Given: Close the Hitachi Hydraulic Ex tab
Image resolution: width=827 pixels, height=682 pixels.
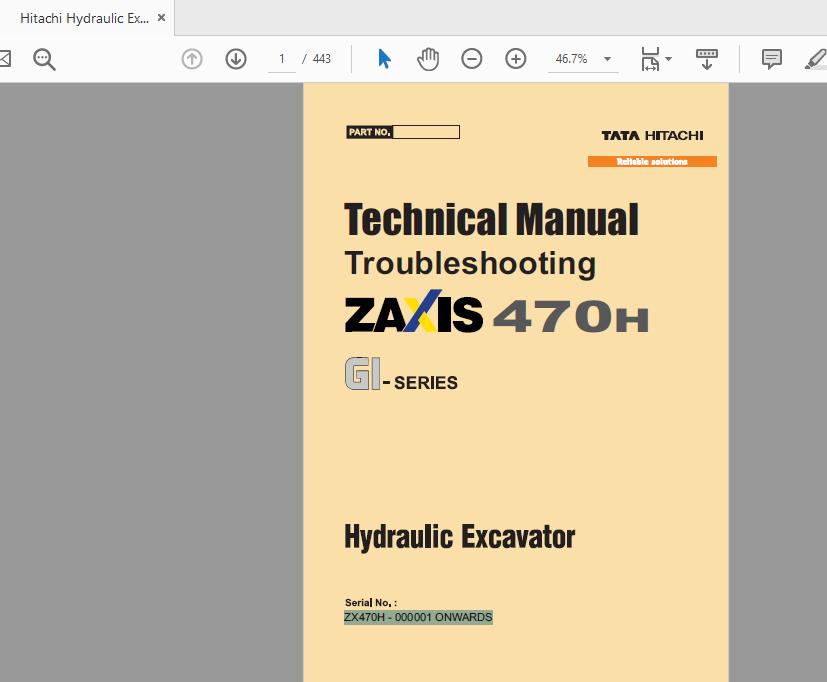Looking at the screenshot, I should click(x=160, y=17).
